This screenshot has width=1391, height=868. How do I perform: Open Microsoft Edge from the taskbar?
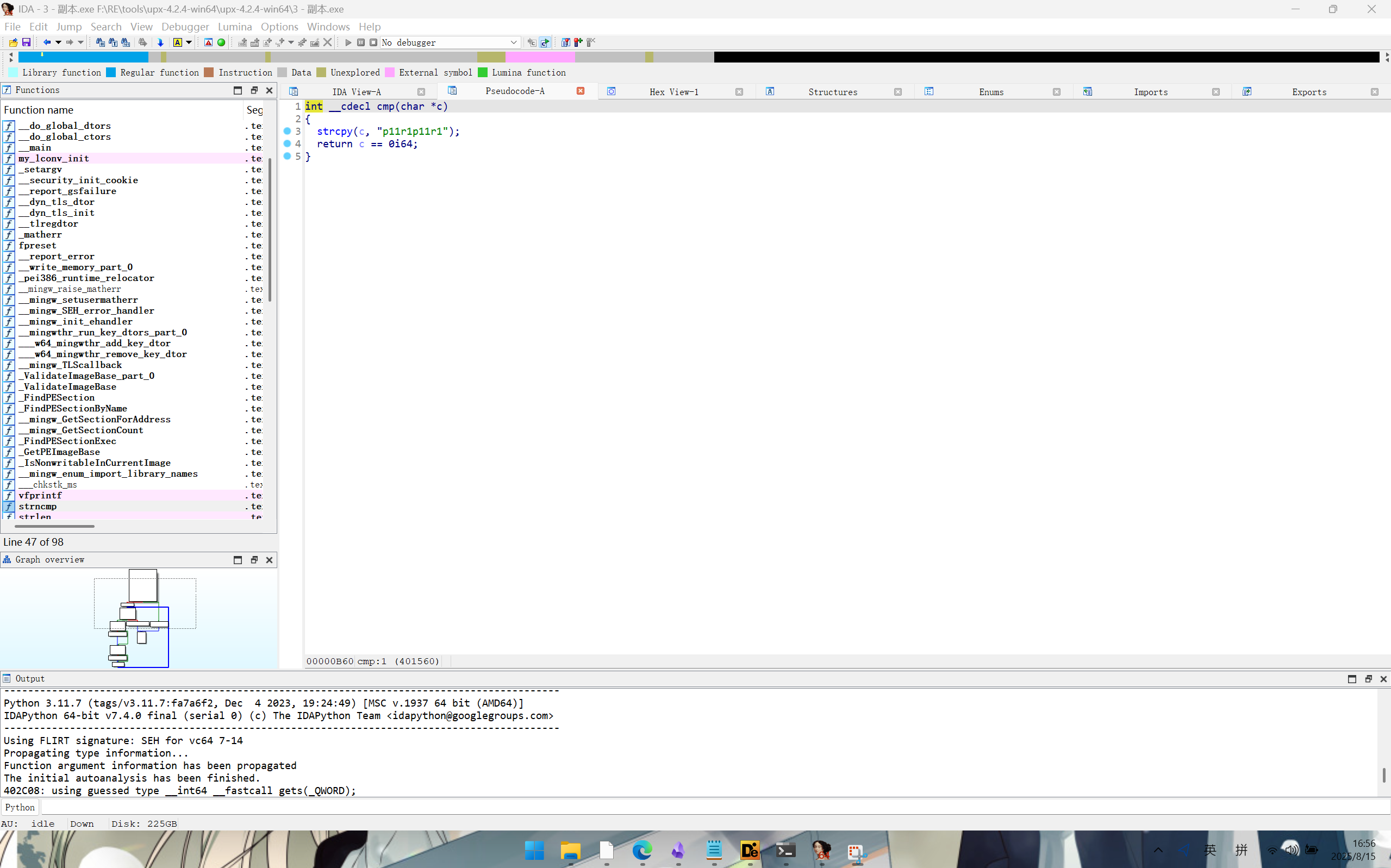(642, 850)
